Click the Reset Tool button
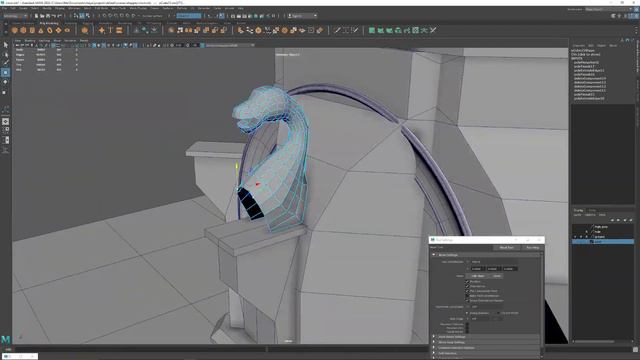 [x=507, y=247]
